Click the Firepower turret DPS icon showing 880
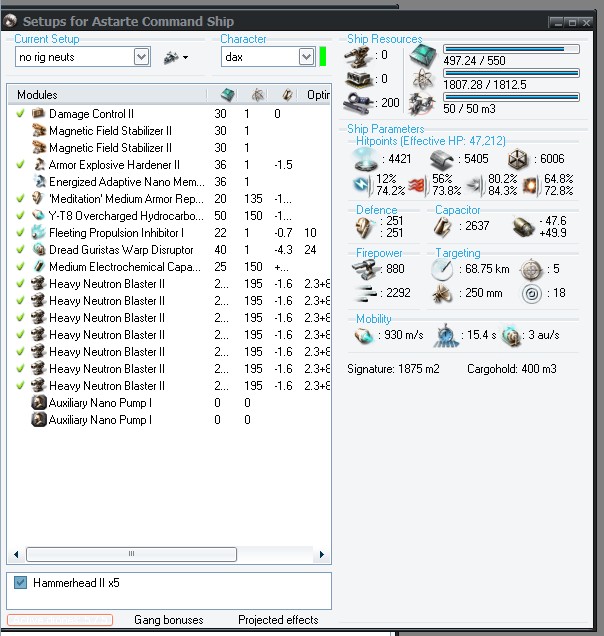604x636 pixels. pyautogui.click(x=365, y=269)
